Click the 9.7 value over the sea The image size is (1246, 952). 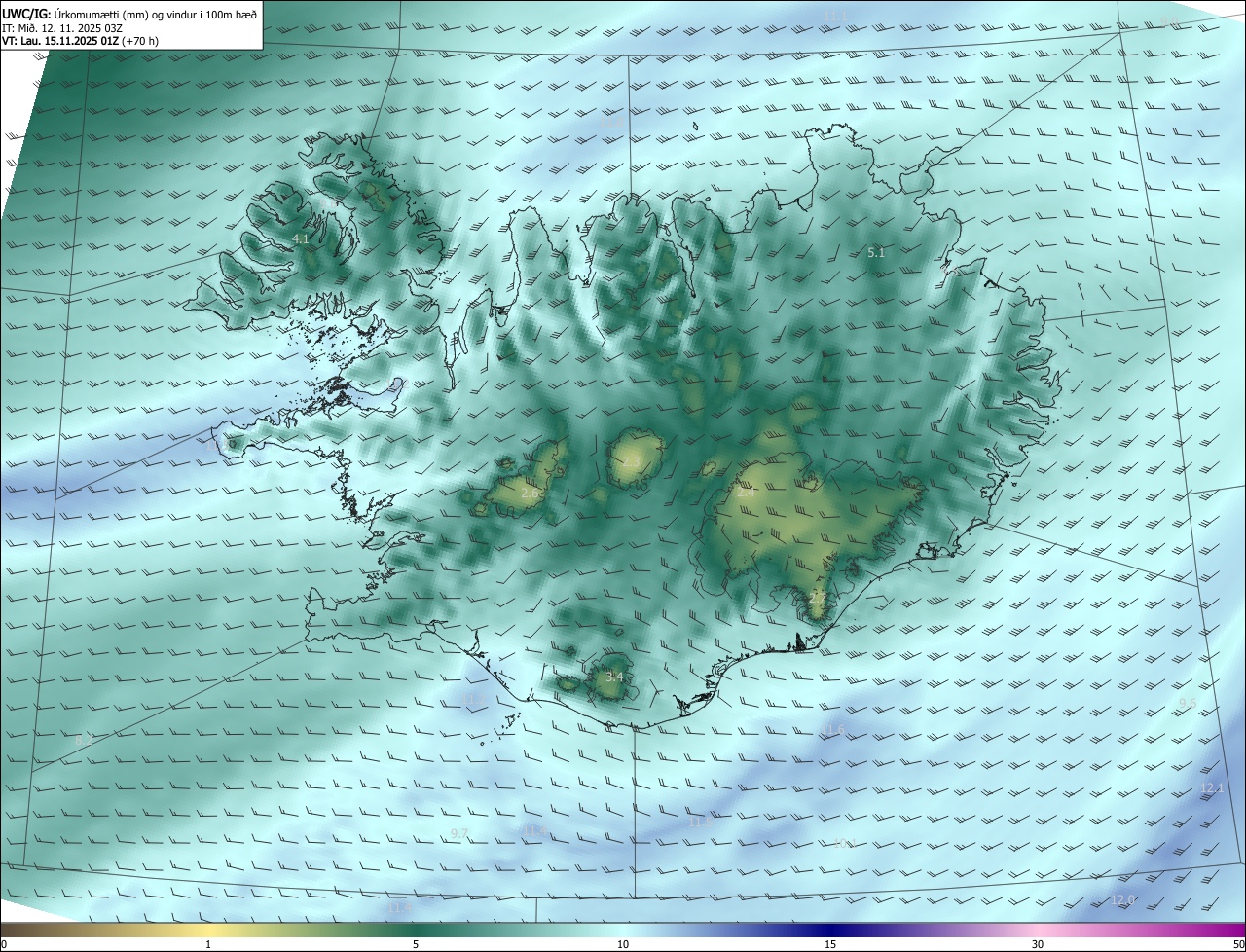coord(459,834)
